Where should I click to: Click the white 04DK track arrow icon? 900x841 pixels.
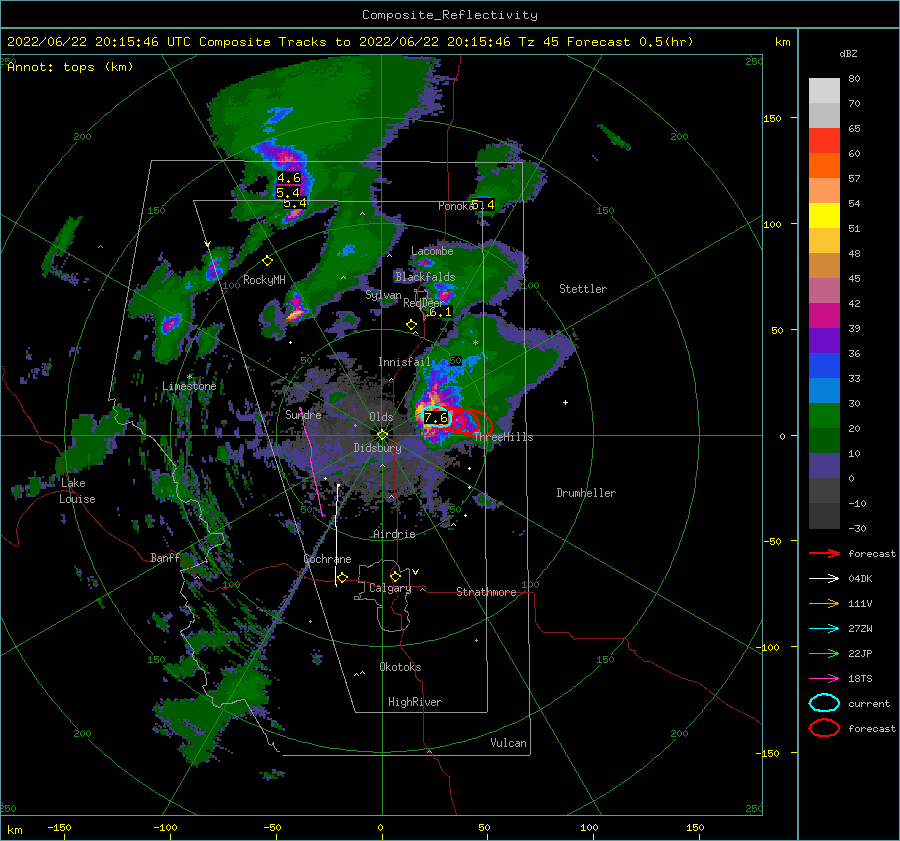tap(824, 579)
